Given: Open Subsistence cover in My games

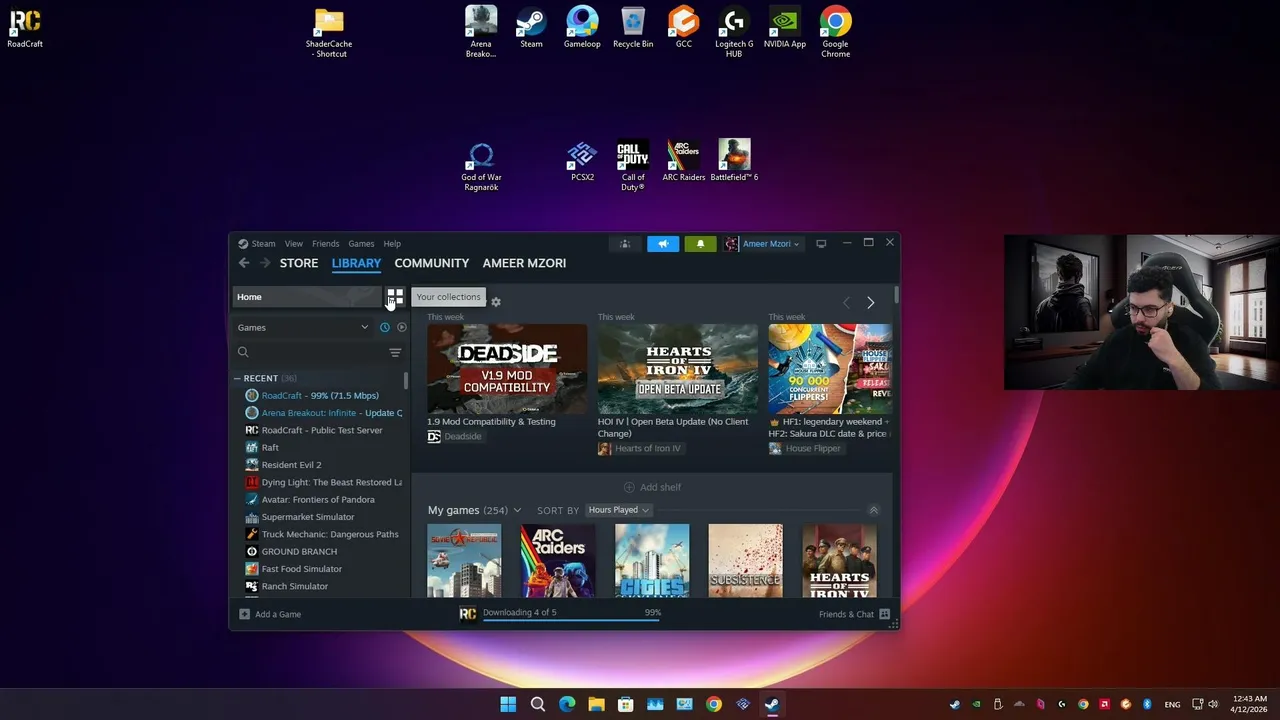Looking at the screenshot, I should point(745,560).
